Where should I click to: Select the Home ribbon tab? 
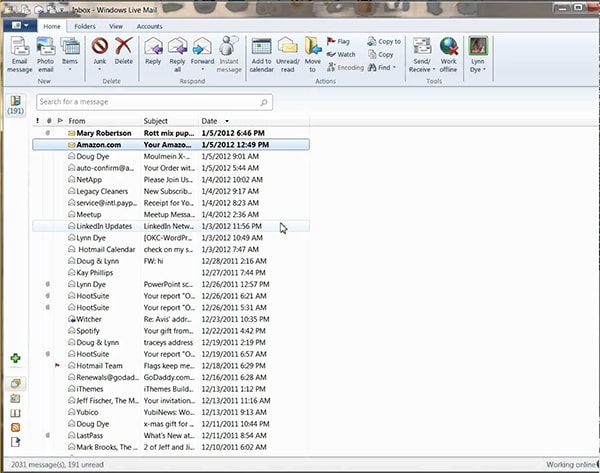coord(52,26)
